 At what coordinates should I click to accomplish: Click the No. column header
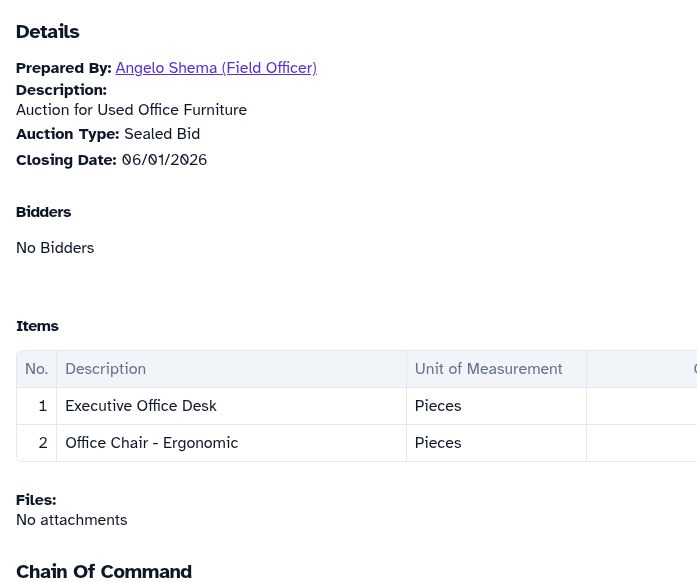click(36, 369)
